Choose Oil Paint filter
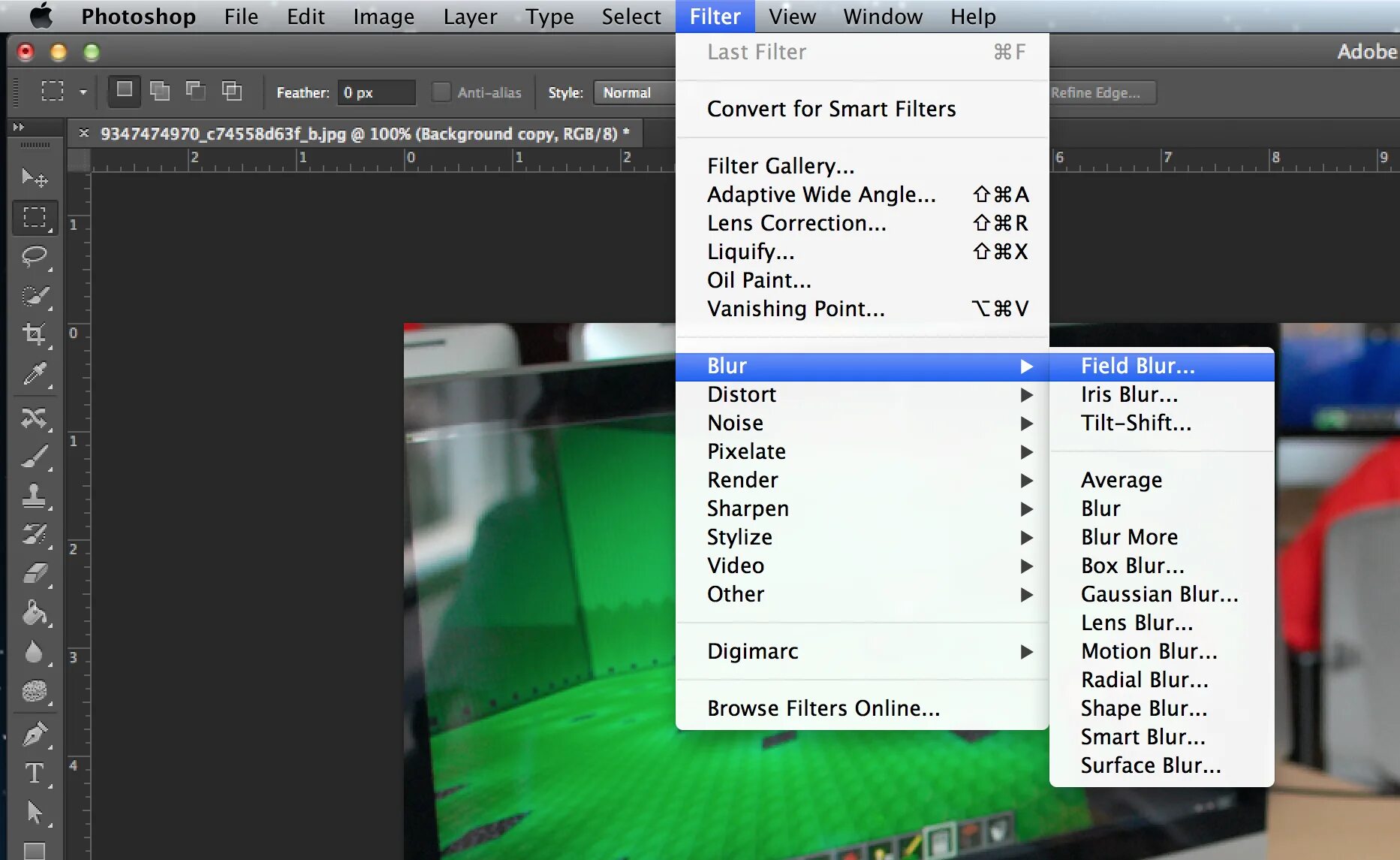Image resolution: width=1400 pixels, height=860 pixels. tap(862, 280)
